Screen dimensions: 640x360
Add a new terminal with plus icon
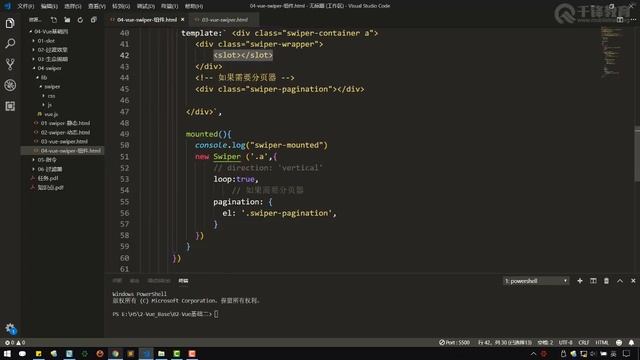pos(580,281)
